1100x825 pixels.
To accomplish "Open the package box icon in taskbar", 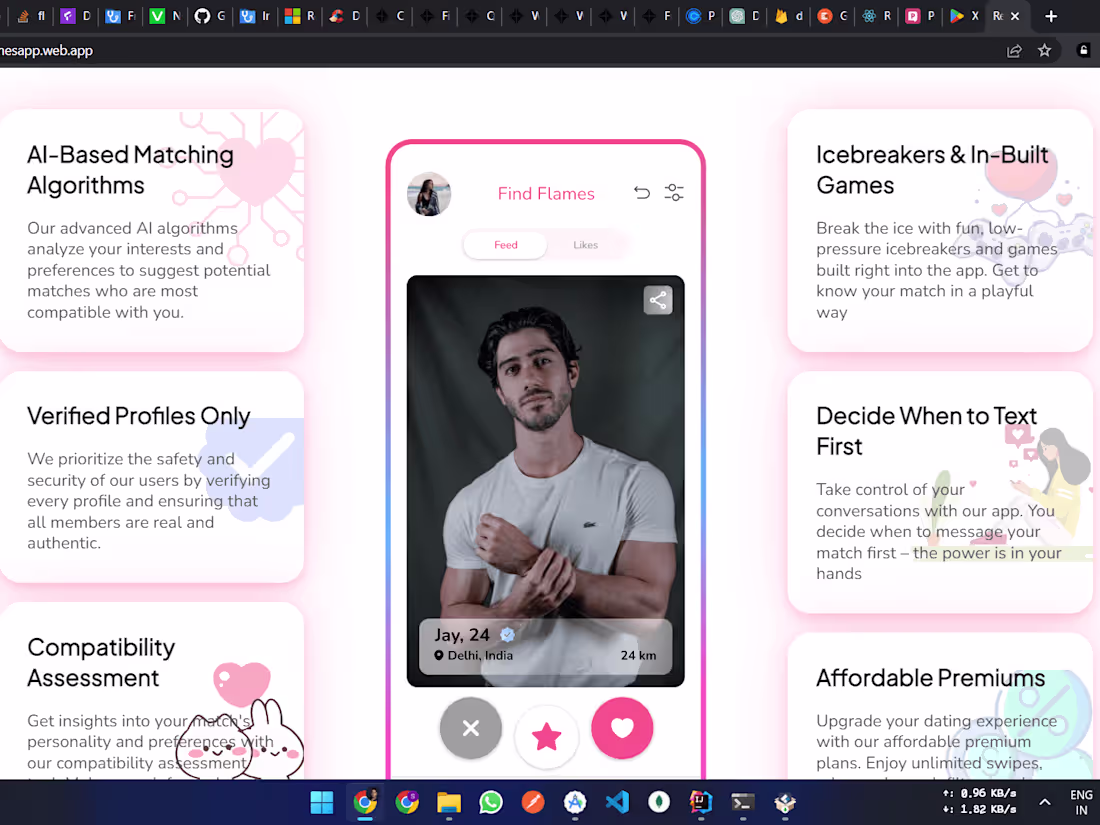I will pyautogui.click(x=785, y=802).
